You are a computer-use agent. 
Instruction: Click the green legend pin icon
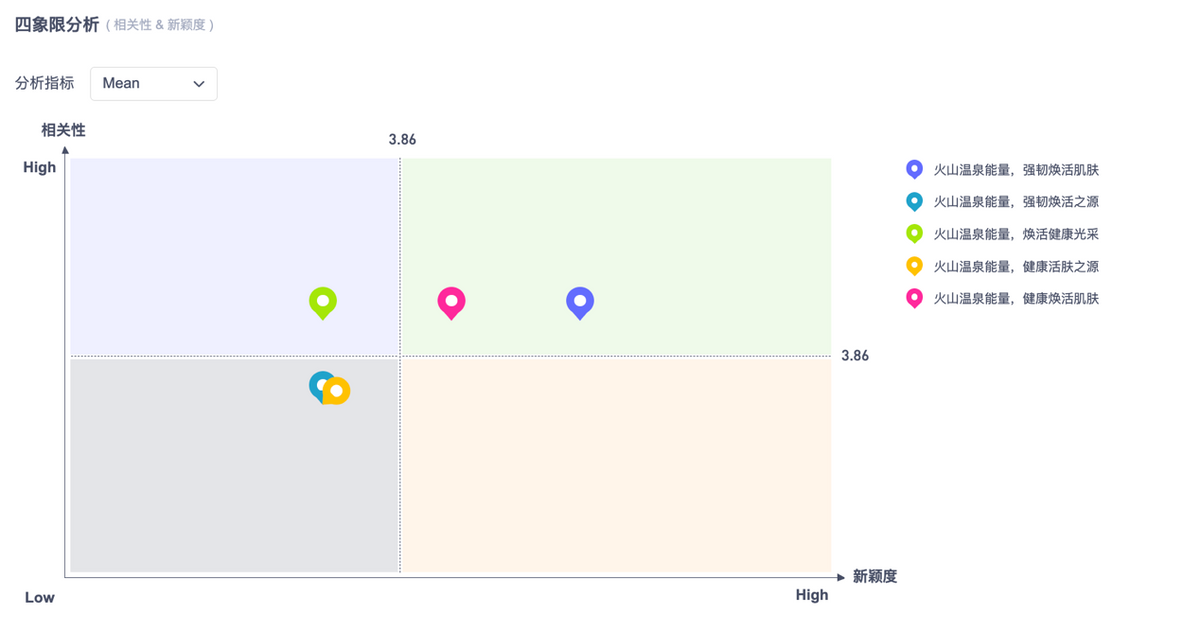tap(914, 234)
